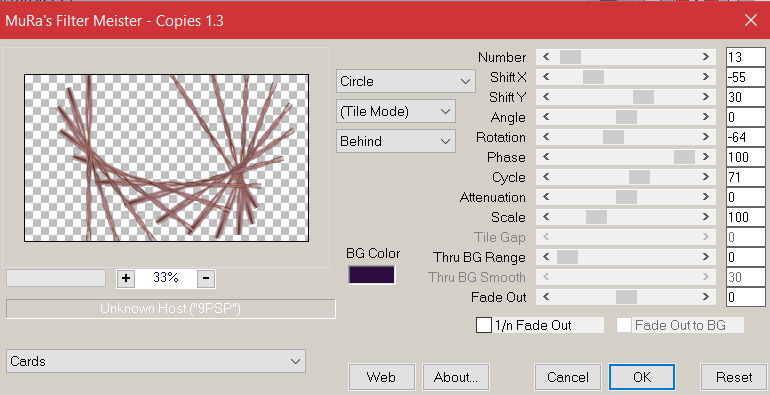Image resolution: width=770 pixels, height=395 pixels.
Task: Enable the 1/n Fade Out checkbox
Action: (484, 325)
